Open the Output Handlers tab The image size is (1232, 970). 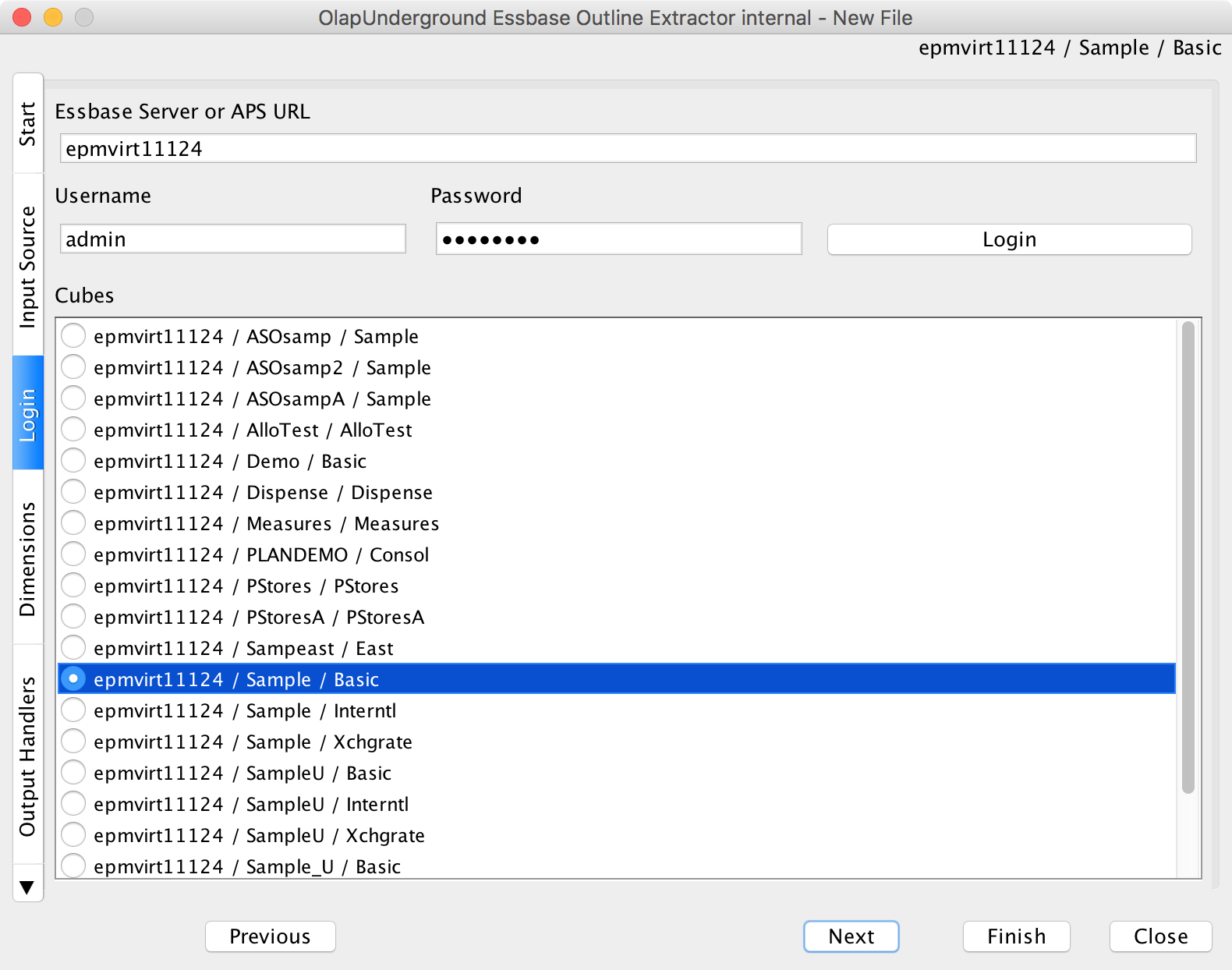28,755
